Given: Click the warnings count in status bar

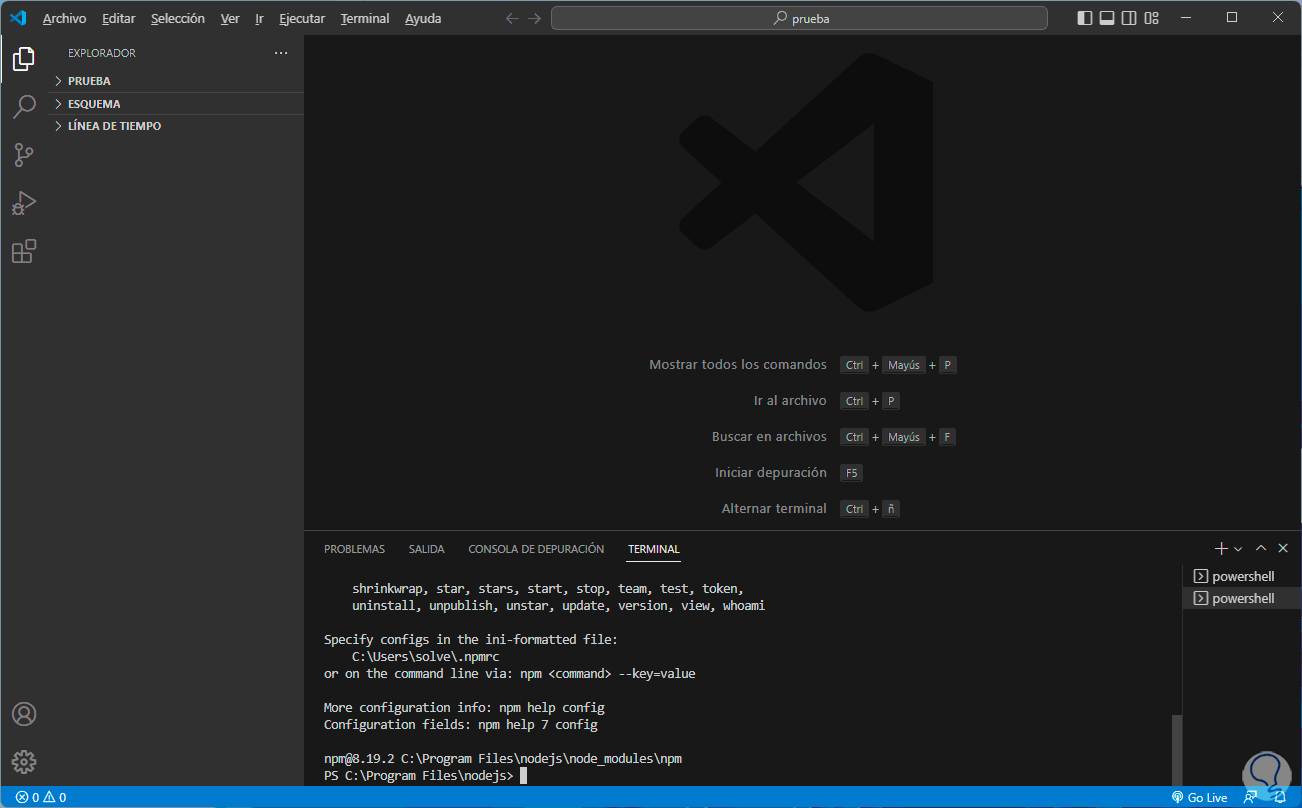Looking at the screenshot, I should click(55, 797).
